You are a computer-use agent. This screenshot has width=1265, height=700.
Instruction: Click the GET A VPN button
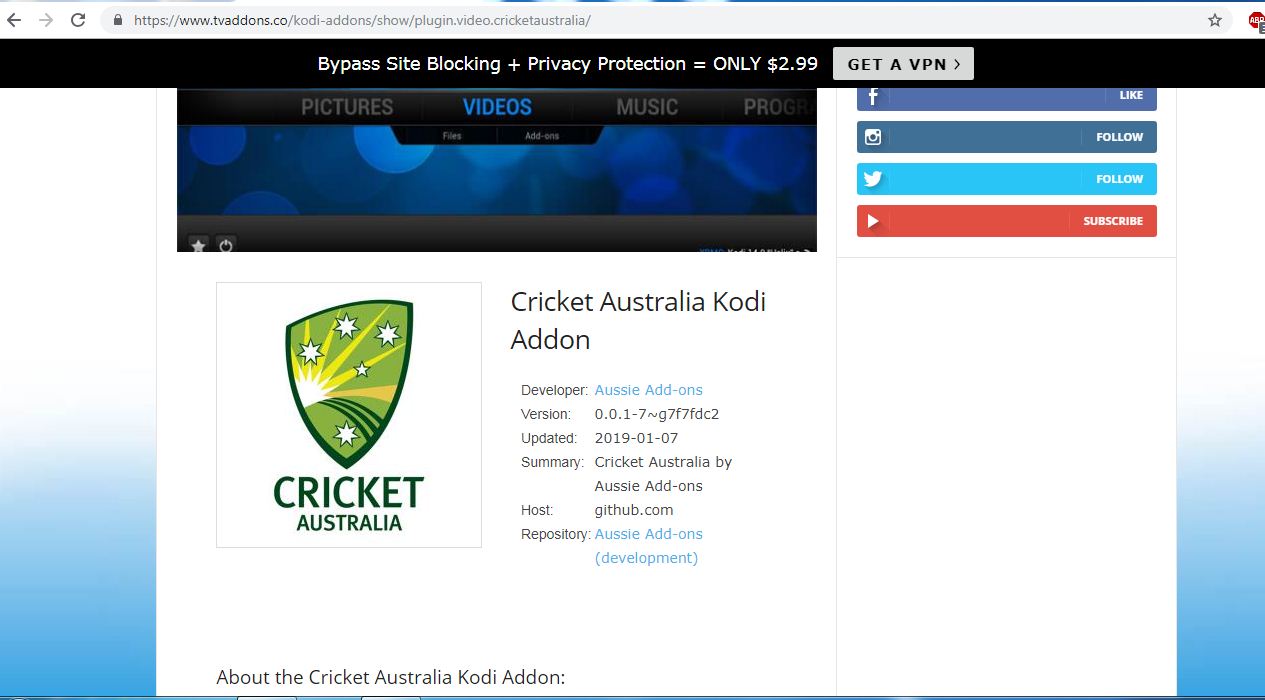point(903,64)
